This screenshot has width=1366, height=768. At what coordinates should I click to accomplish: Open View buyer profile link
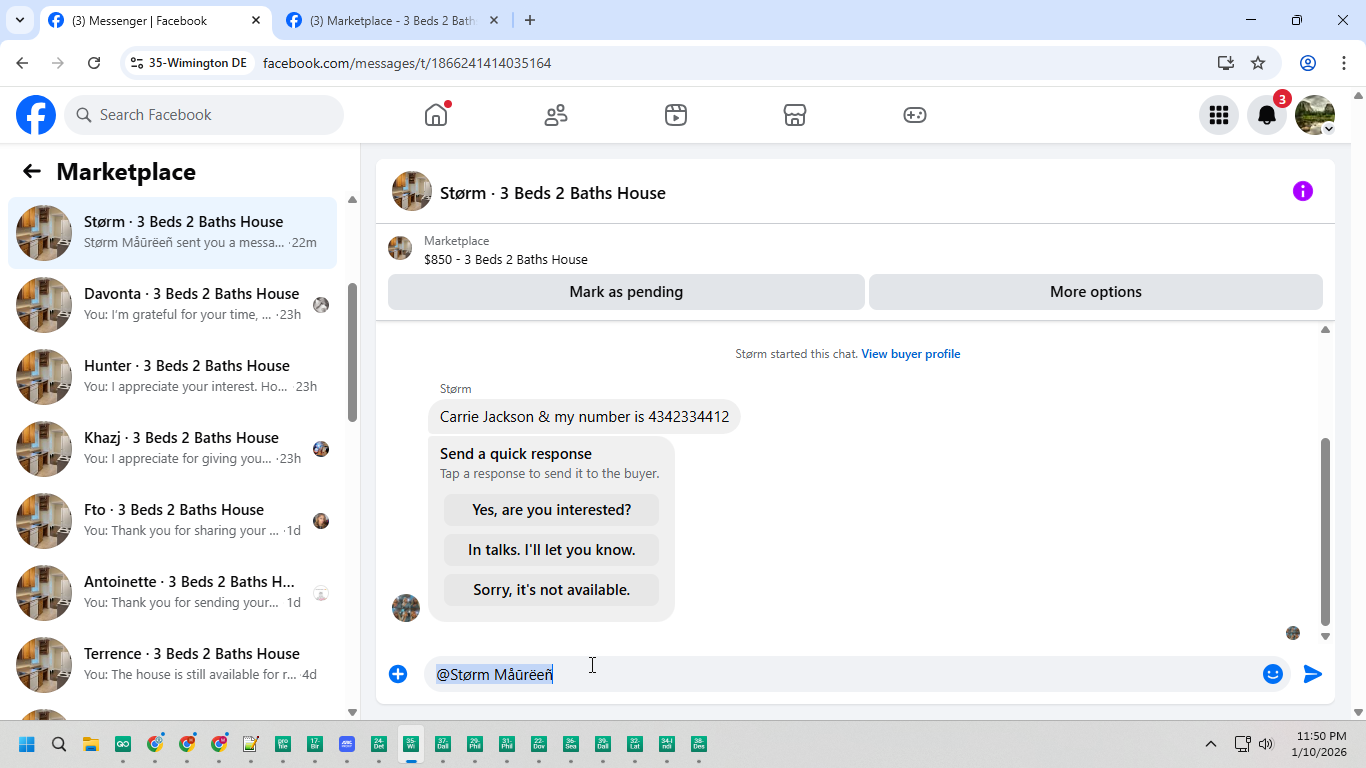[x=911, y=354]
